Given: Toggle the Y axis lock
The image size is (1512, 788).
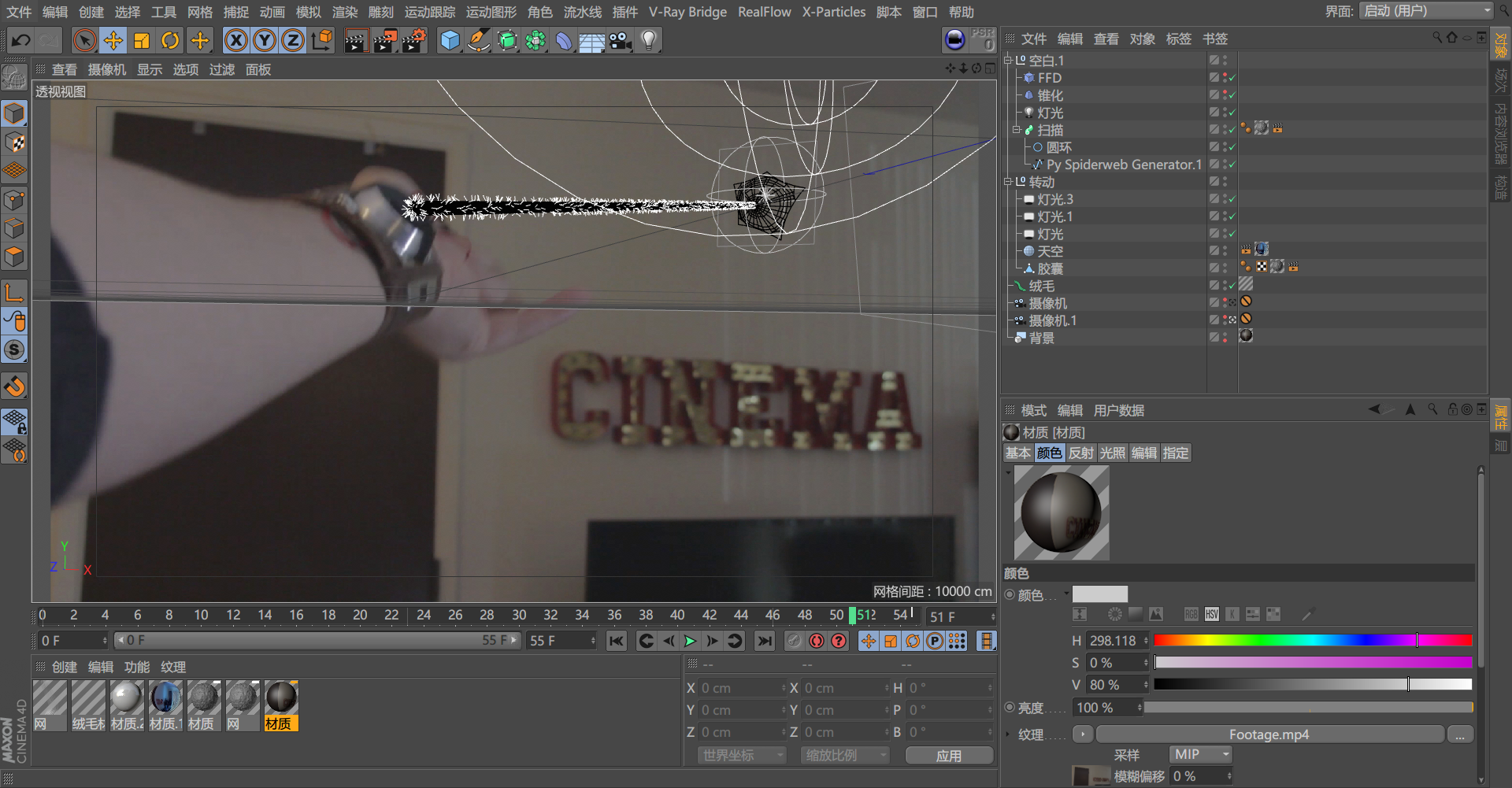Looking at the screenshot, I should coord(265,40).
